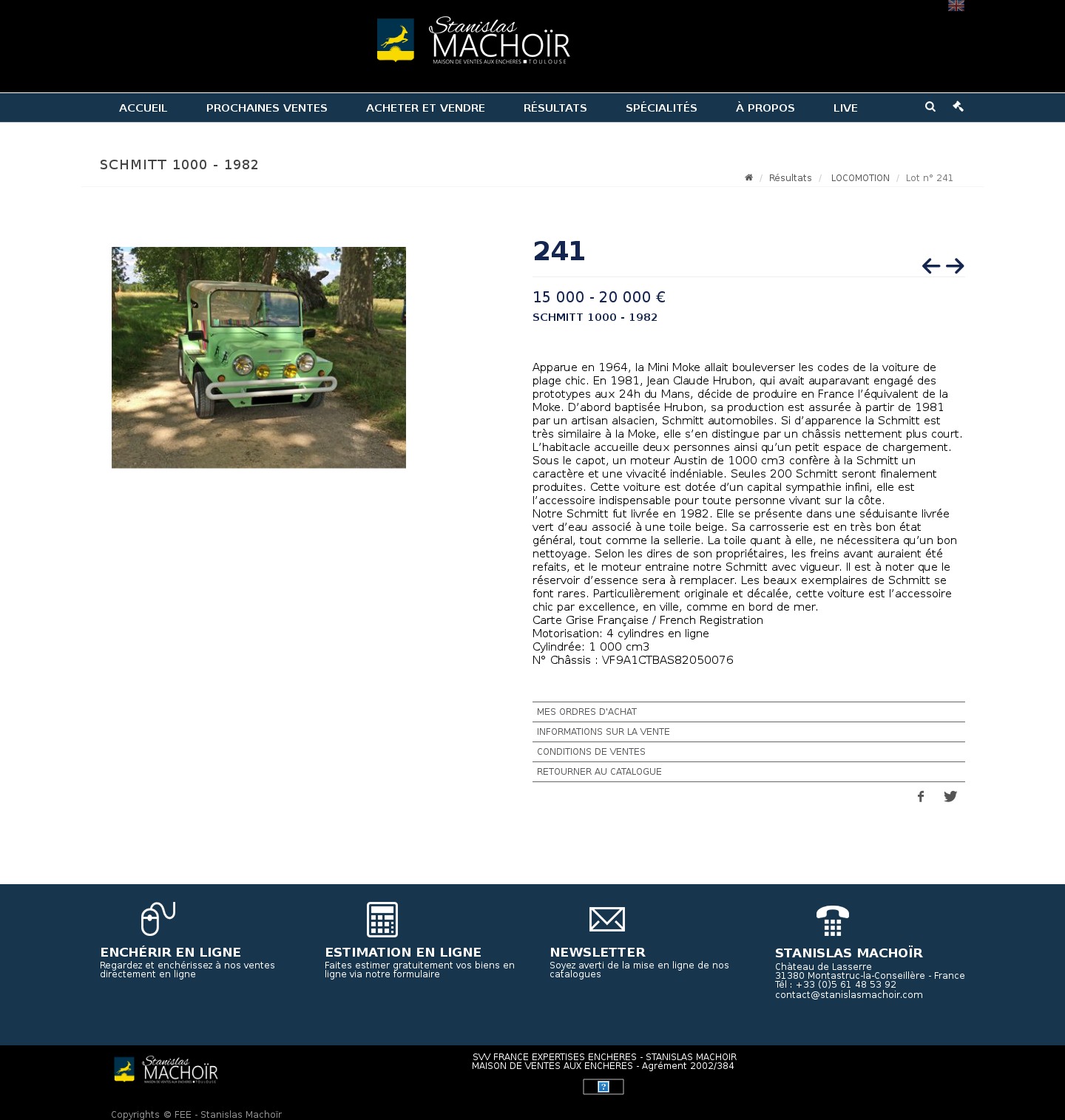Open the search magnifier icon in navbar
Image resolution: width=1065 pixels, height=1120 pixels.
click(930, 106)
